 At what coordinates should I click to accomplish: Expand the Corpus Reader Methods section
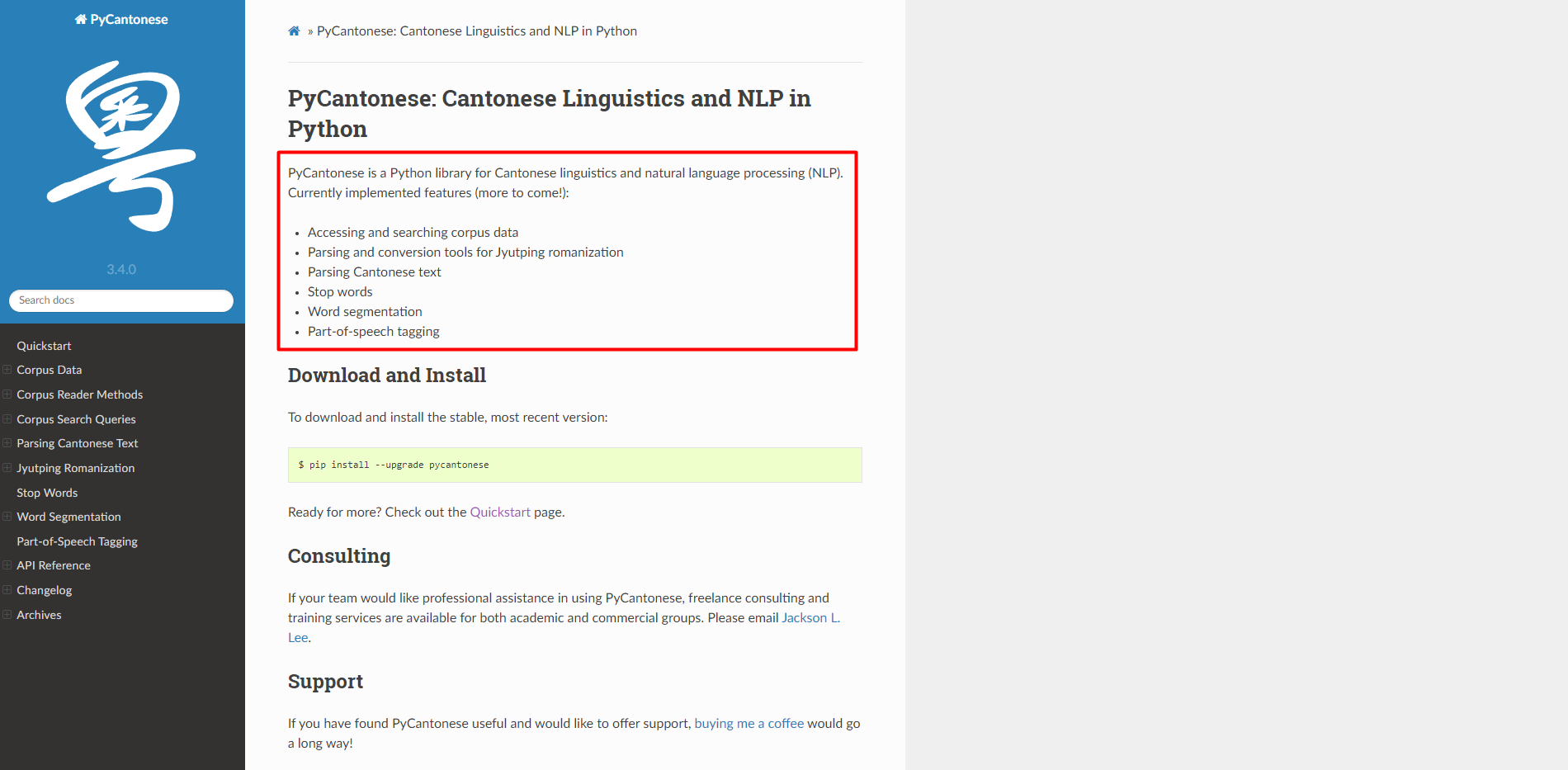tap(7, 394)
